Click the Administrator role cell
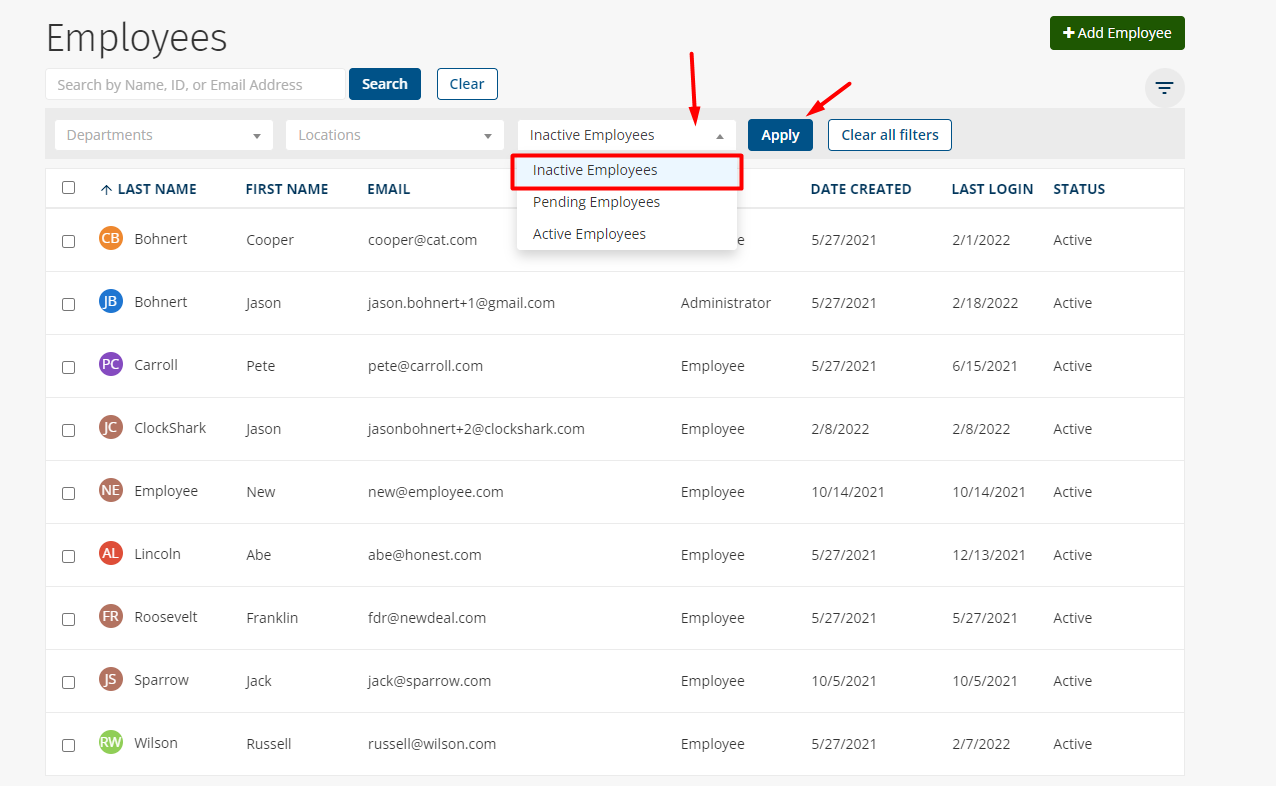This screenshot has width=1276, height=786. coord(726,303)
